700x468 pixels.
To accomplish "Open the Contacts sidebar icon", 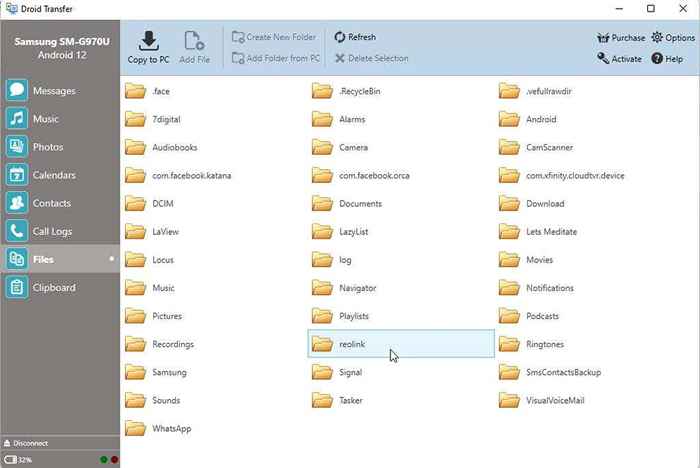I will pos(17,203).
